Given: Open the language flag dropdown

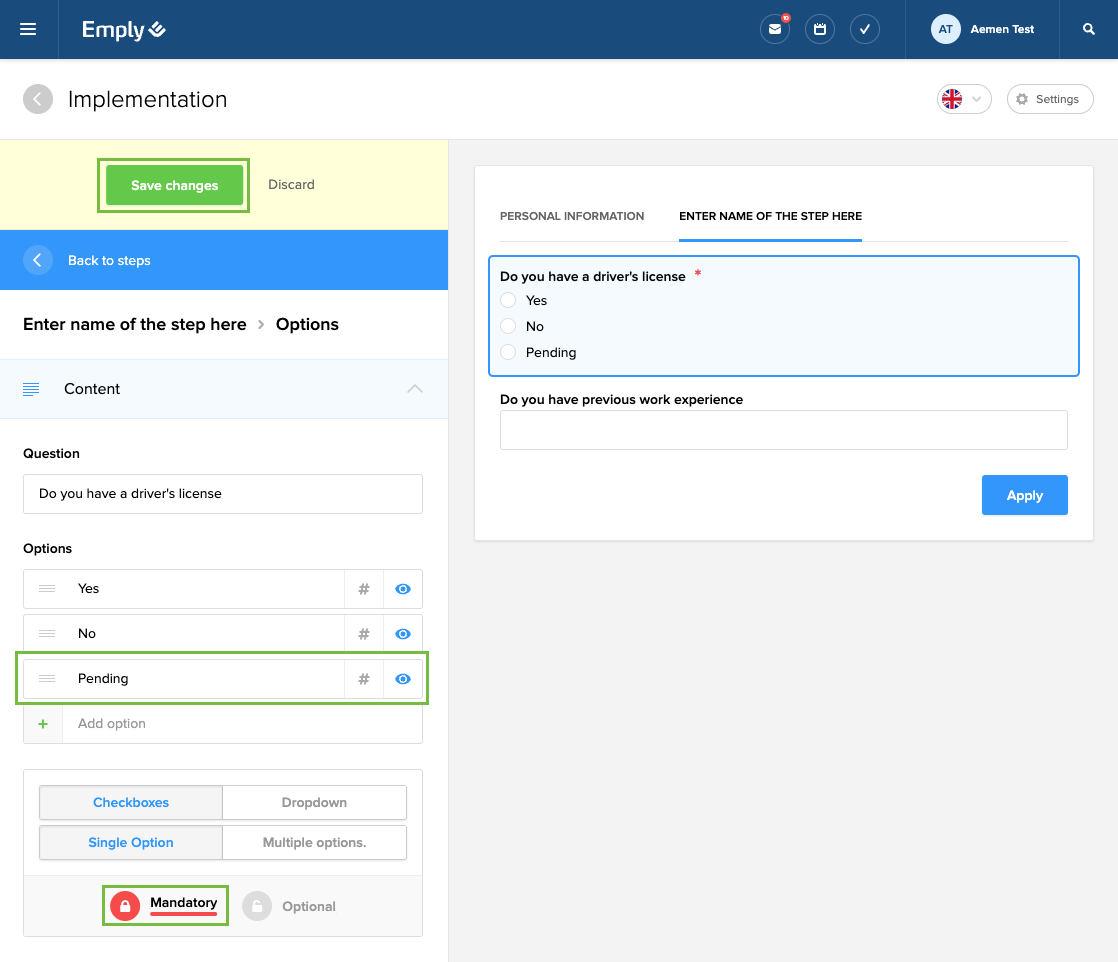Looking at the screenshot, I should coord(963,99).
